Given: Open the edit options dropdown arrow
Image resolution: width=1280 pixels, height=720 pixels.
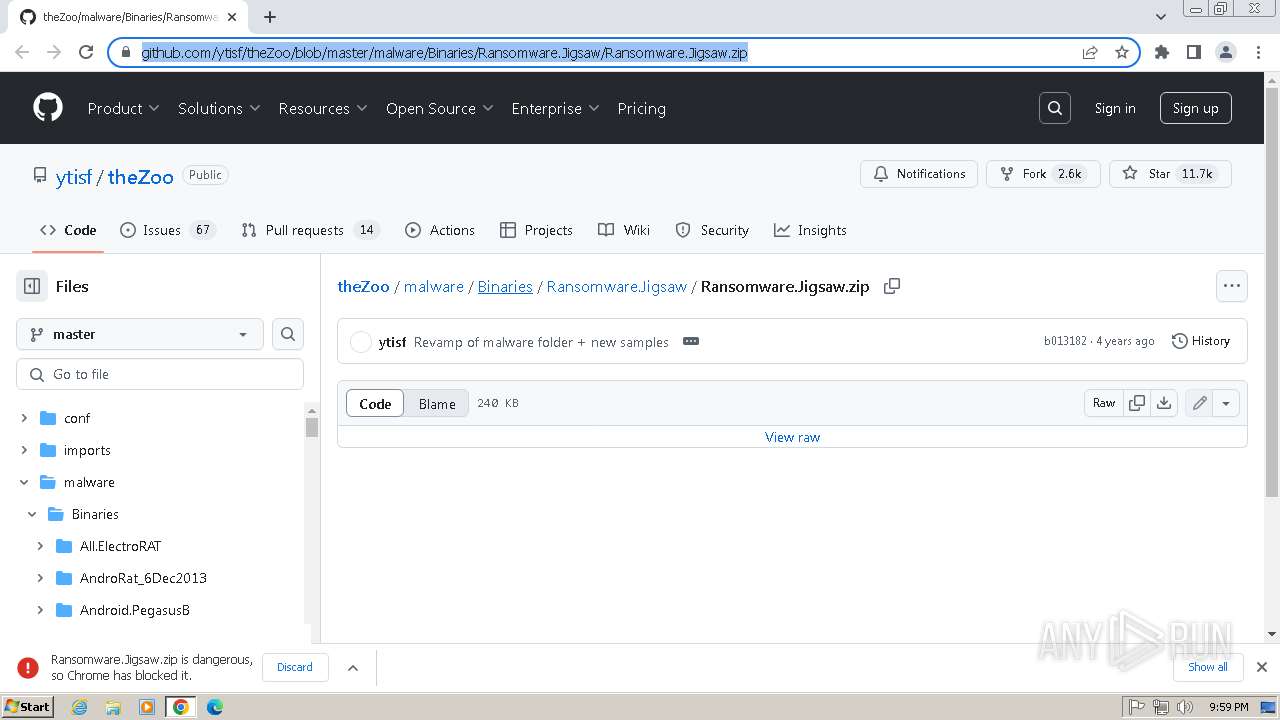Looking at the screenshot, I should [x=1226, y=403].
